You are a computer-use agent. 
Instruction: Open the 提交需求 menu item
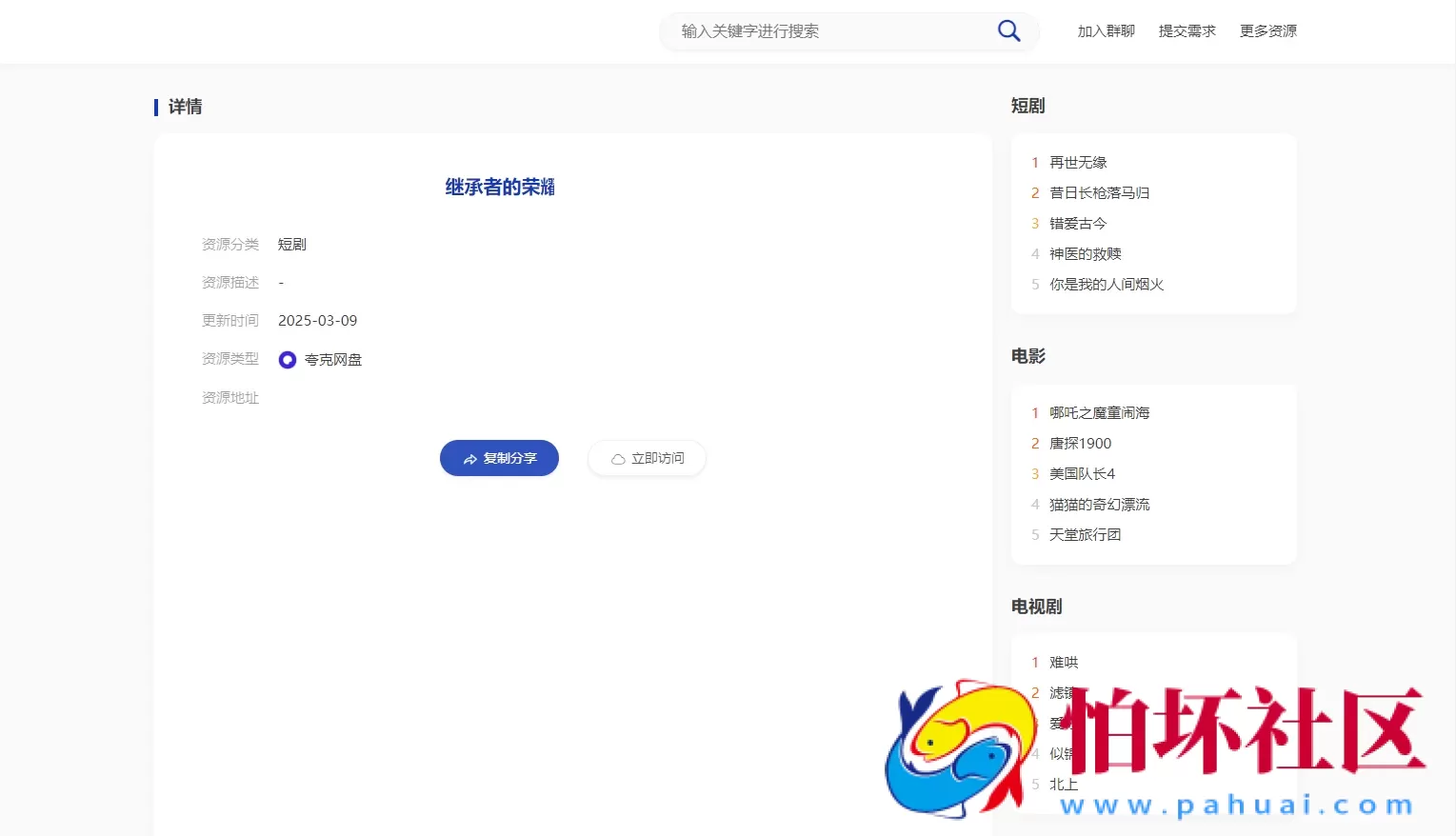tap(1187, 30)
